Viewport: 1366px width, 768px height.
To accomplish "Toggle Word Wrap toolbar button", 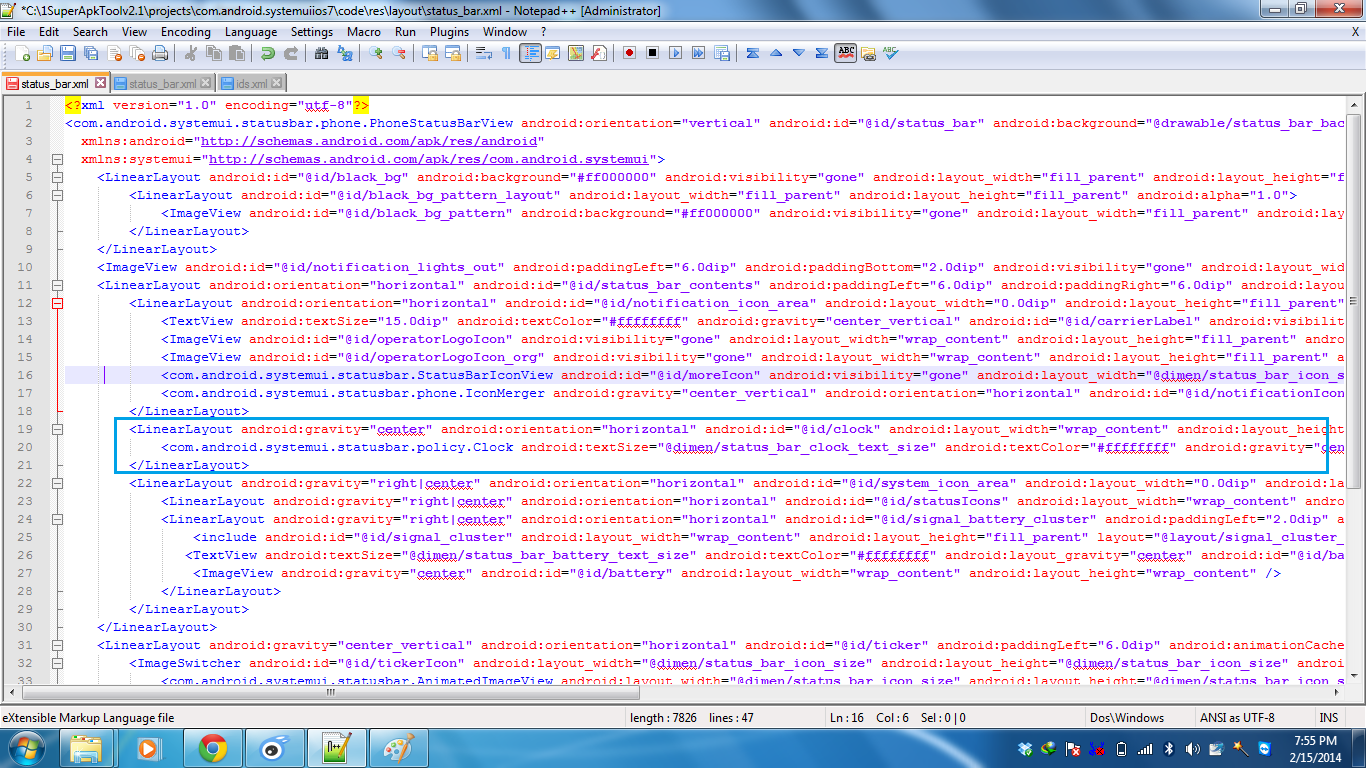I will point(484,53).
